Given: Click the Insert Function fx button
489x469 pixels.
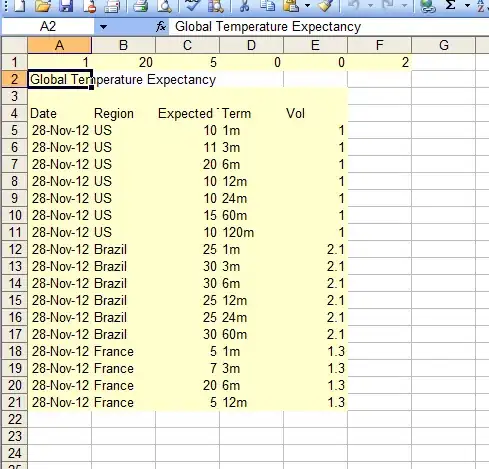Looking at the screenshot, I should [x=161, y=27].
